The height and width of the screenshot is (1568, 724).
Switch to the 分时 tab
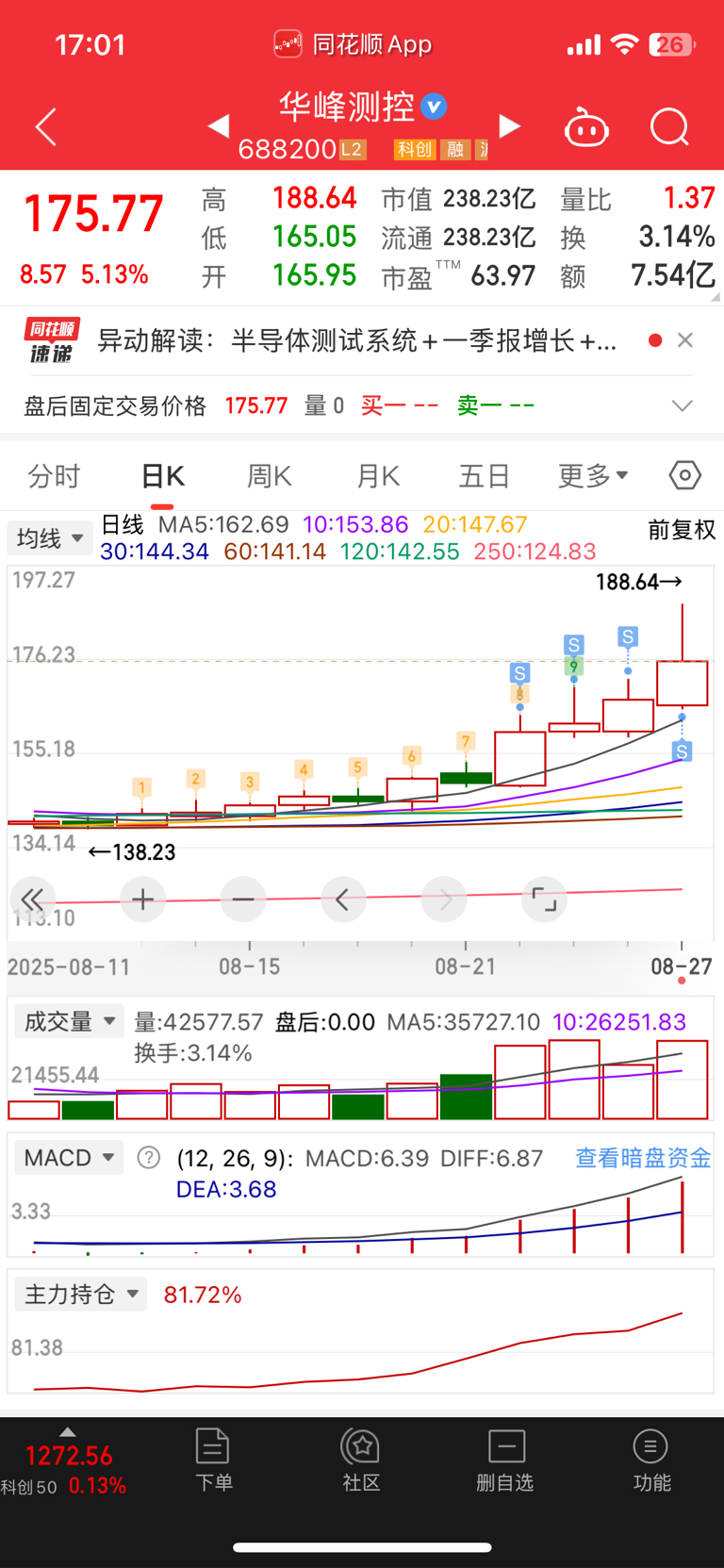pyautogui.click(x=54, y=476)
